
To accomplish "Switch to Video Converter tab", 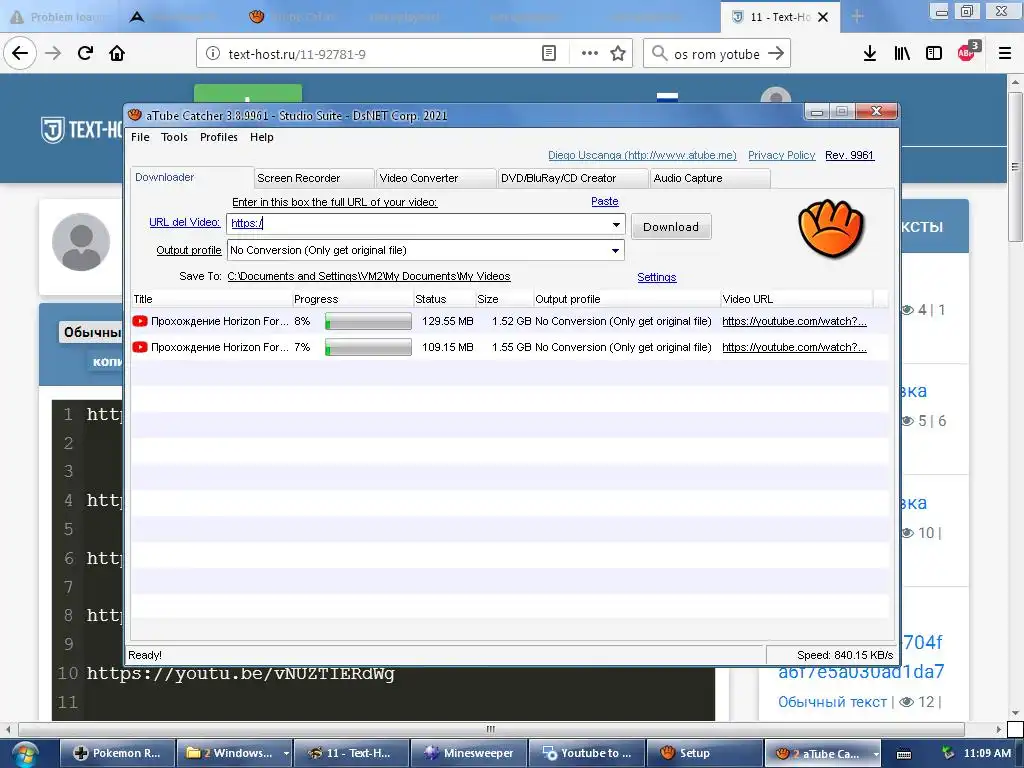I will [x=436, y=178].
